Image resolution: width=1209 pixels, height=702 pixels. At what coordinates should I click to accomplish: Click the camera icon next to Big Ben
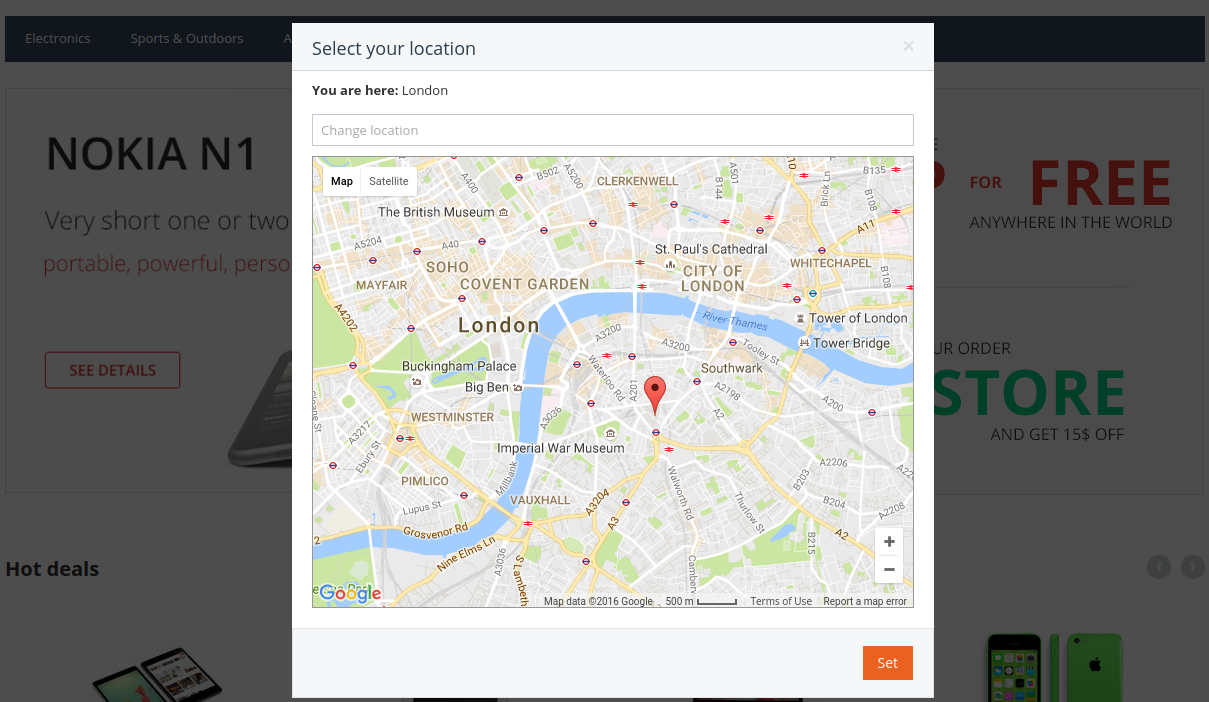(517, 388)
